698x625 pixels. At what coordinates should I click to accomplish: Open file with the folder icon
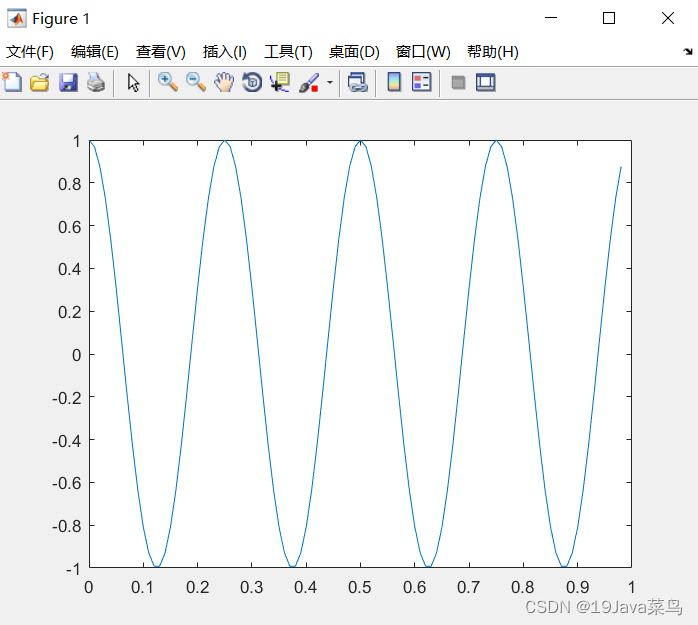click(40, 82)
